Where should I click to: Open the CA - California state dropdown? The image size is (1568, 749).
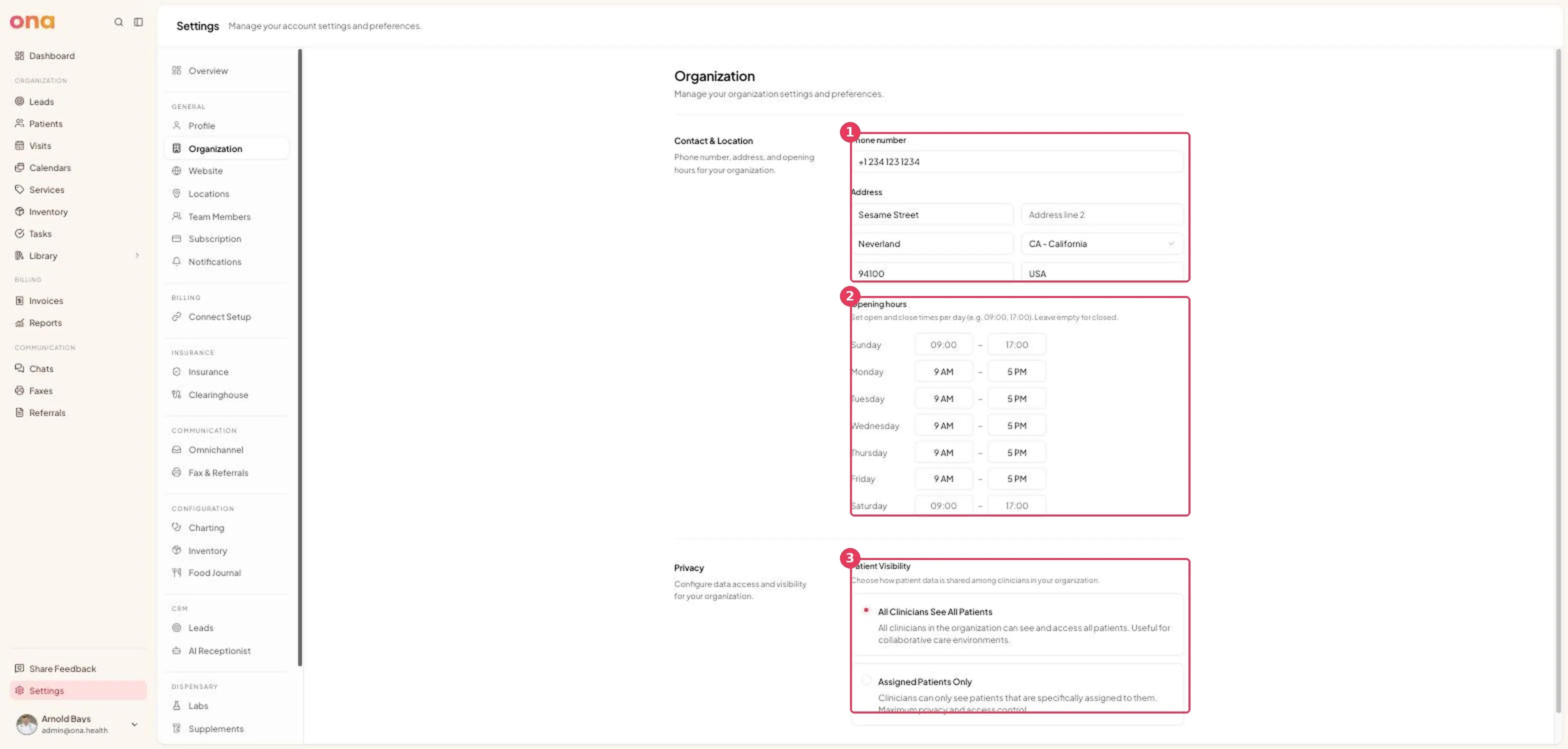[x=1101, y=244]
